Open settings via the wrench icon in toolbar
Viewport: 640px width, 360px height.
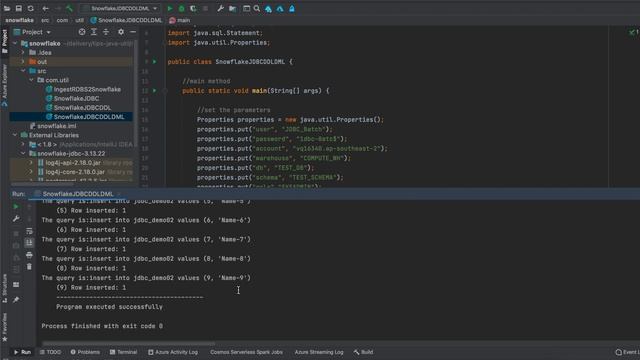(220, 8)
